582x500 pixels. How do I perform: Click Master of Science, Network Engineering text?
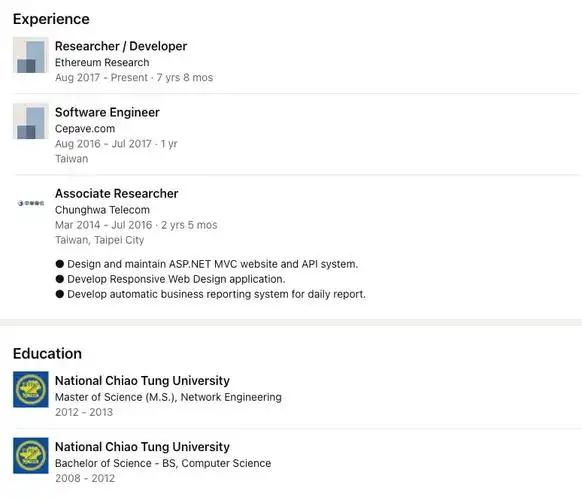coord(168,397)
